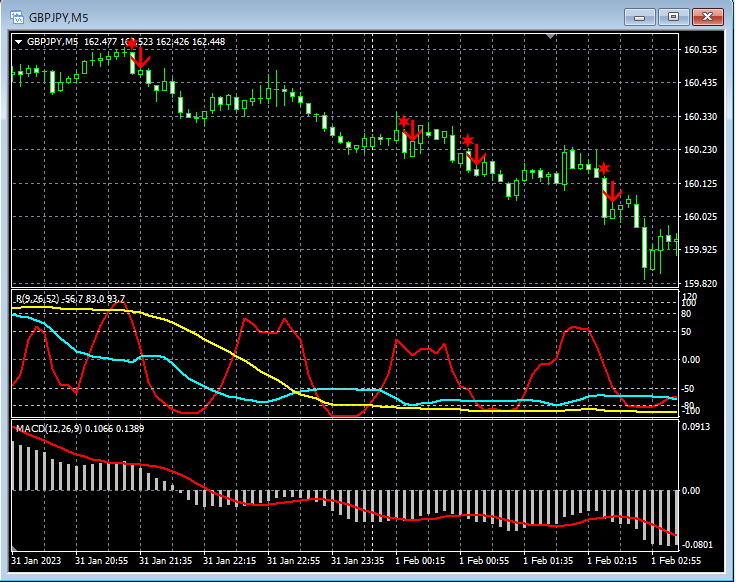This screenshot has height=582, width=736.
Task: Click the third red down arrow near 160.230
Action: click(x=477, y=155)
